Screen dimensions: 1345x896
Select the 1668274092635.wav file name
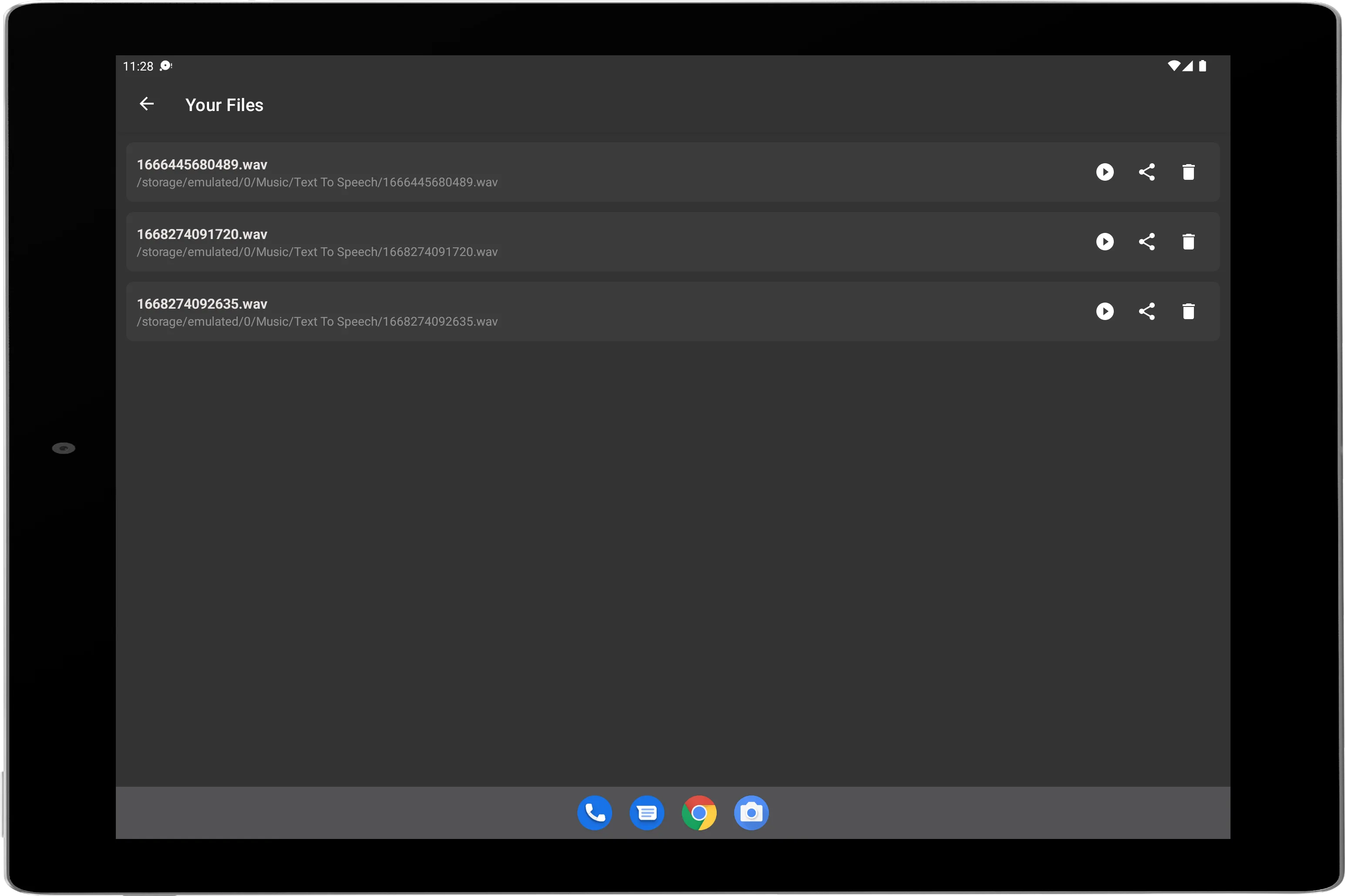202,304
